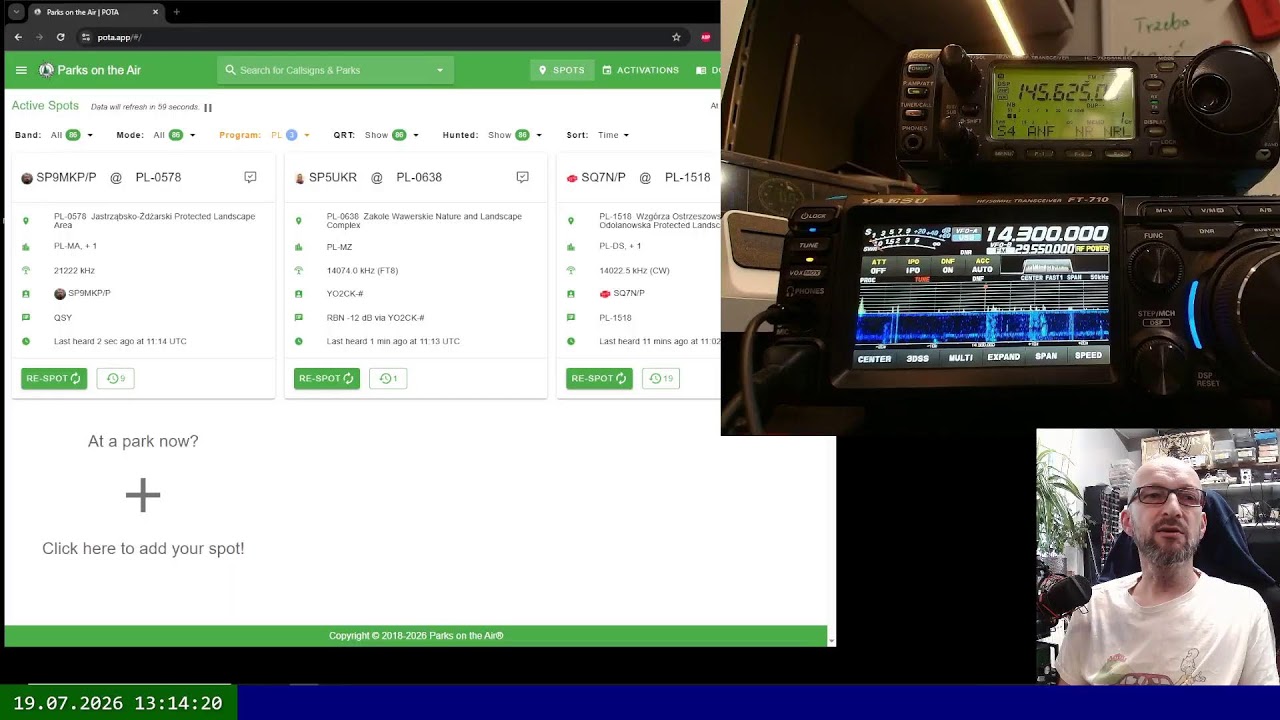
Task: Open comments icon for SP9MKP/P spot
Action: point(250,177)
